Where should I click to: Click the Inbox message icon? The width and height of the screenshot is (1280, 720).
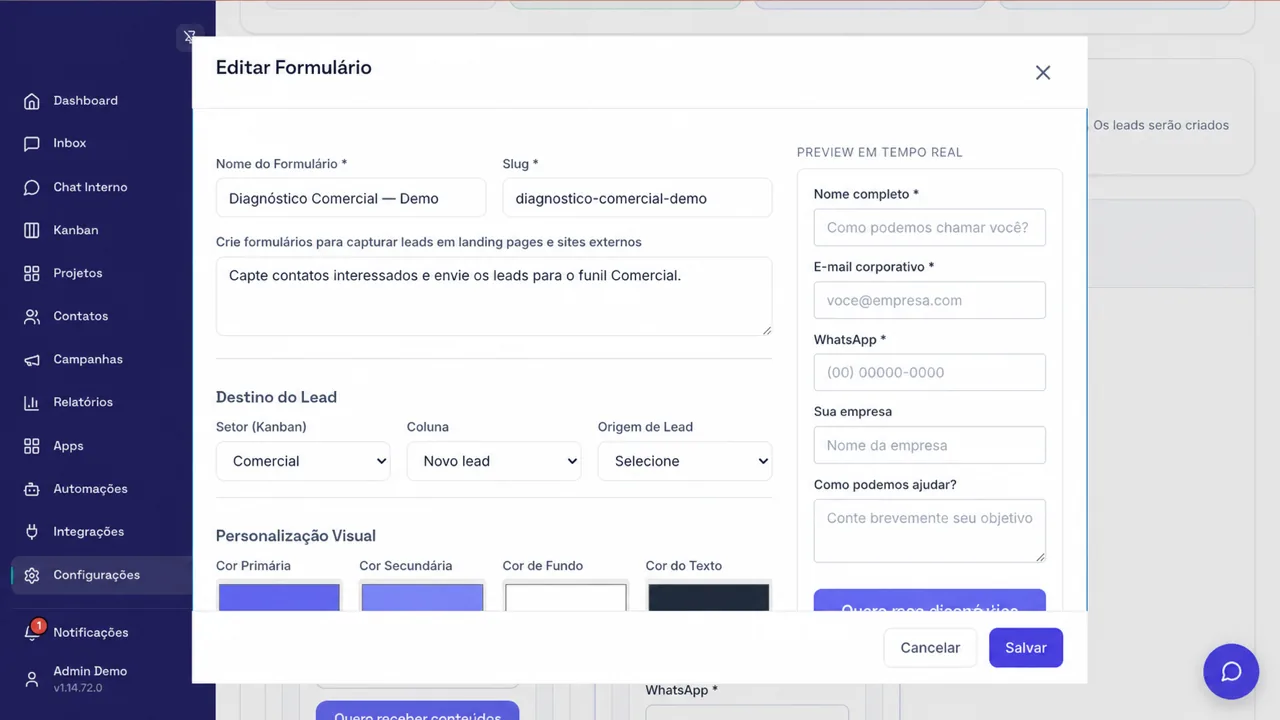tap(32, 144)
